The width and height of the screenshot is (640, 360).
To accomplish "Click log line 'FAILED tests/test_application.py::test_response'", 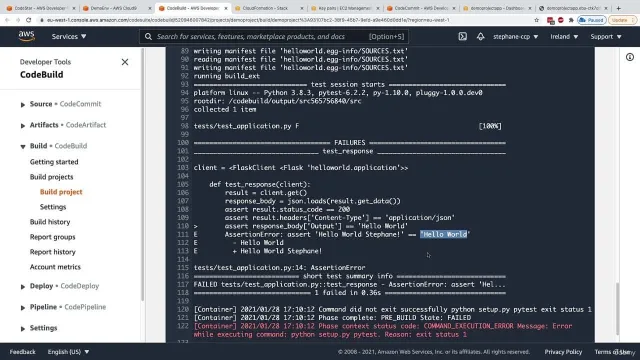I will 349,284.
